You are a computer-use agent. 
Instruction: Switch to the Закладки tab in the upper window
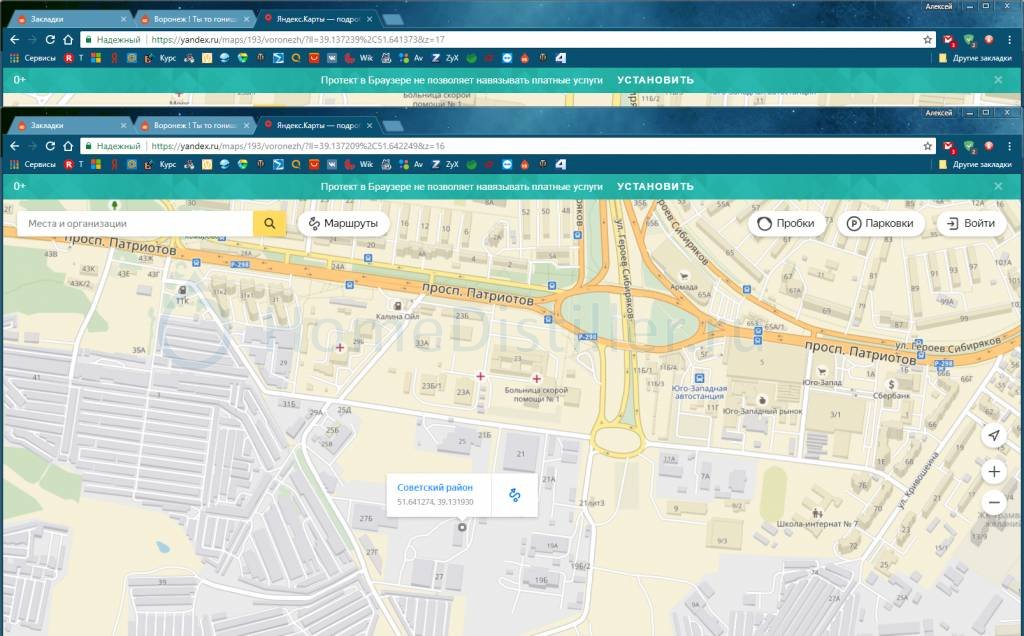[x=71, y=19]
